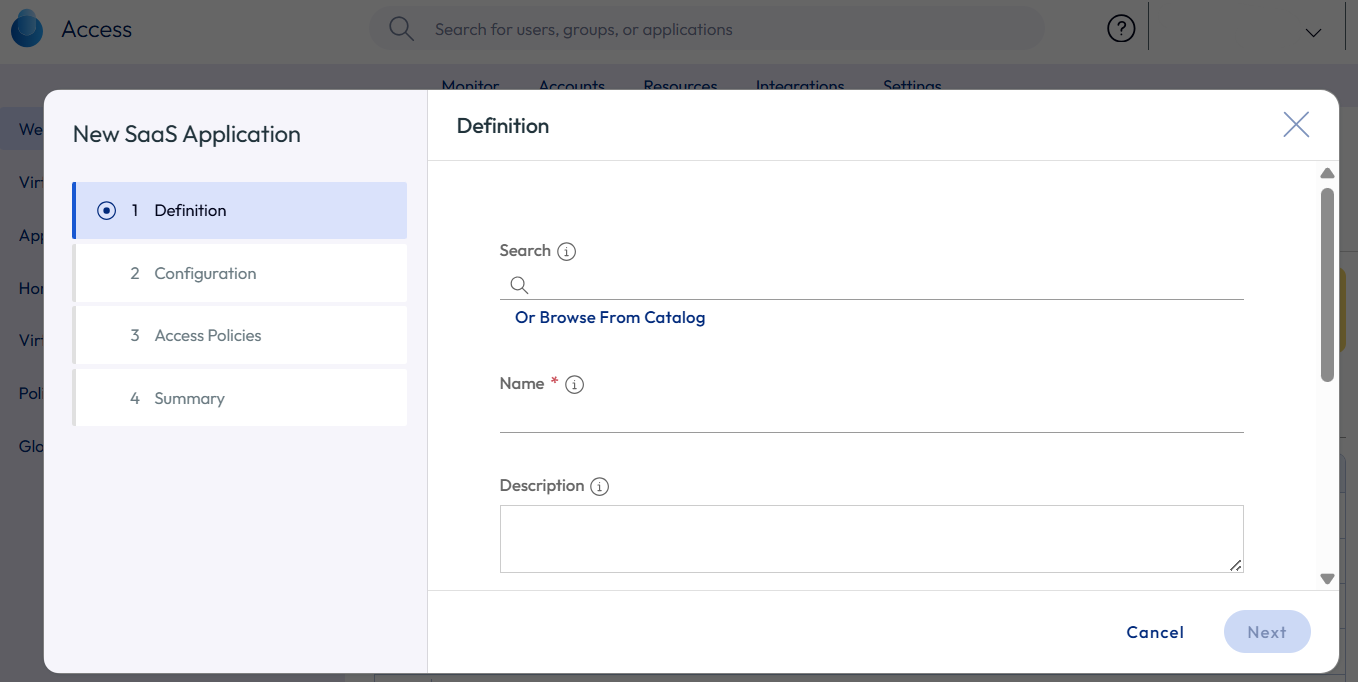Click the info icon next to Search label
Screen dimensions: 1358x682
pyautogui.click(x=566, y=252)
